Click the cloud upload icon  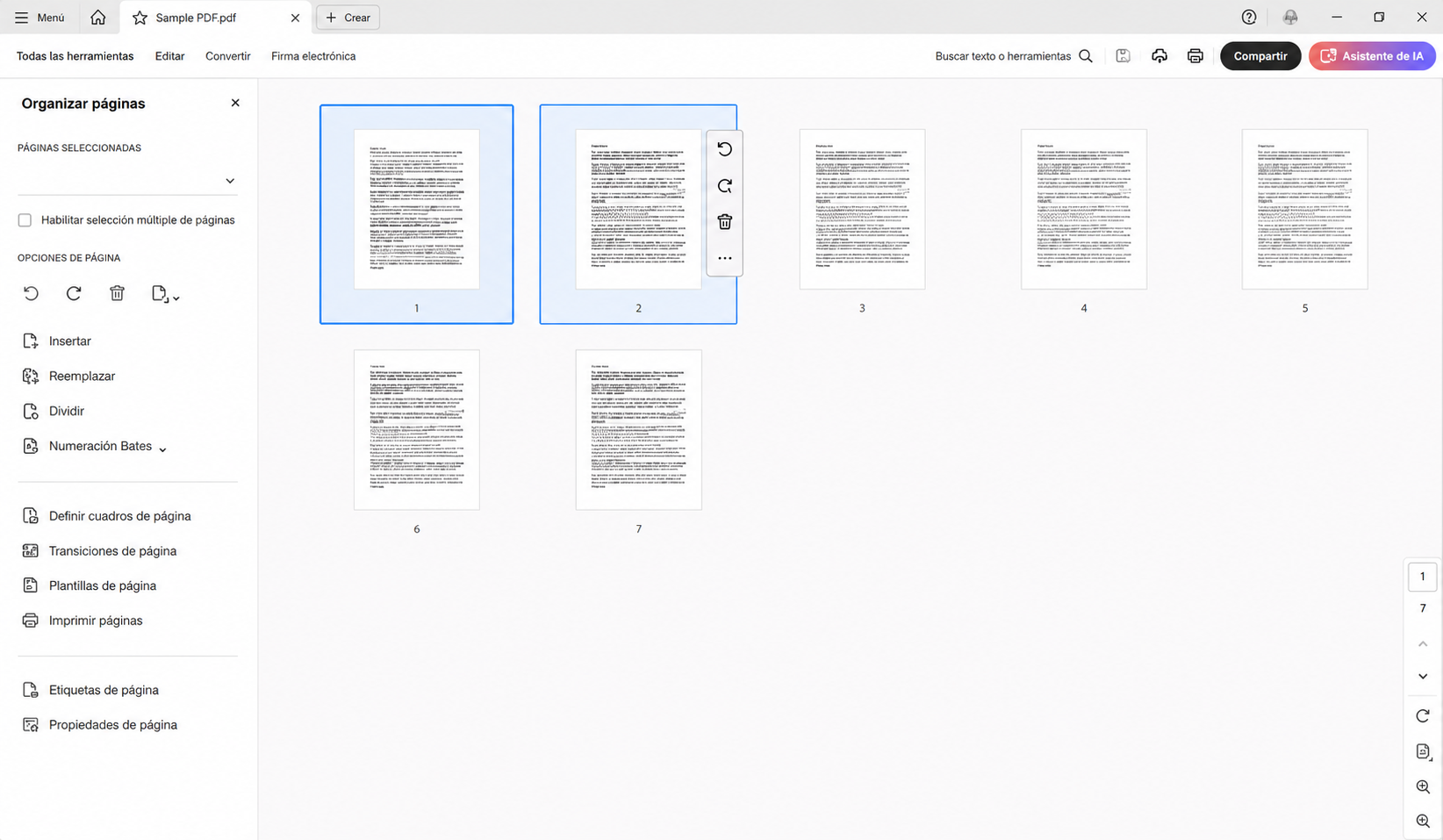[1159, 56]
